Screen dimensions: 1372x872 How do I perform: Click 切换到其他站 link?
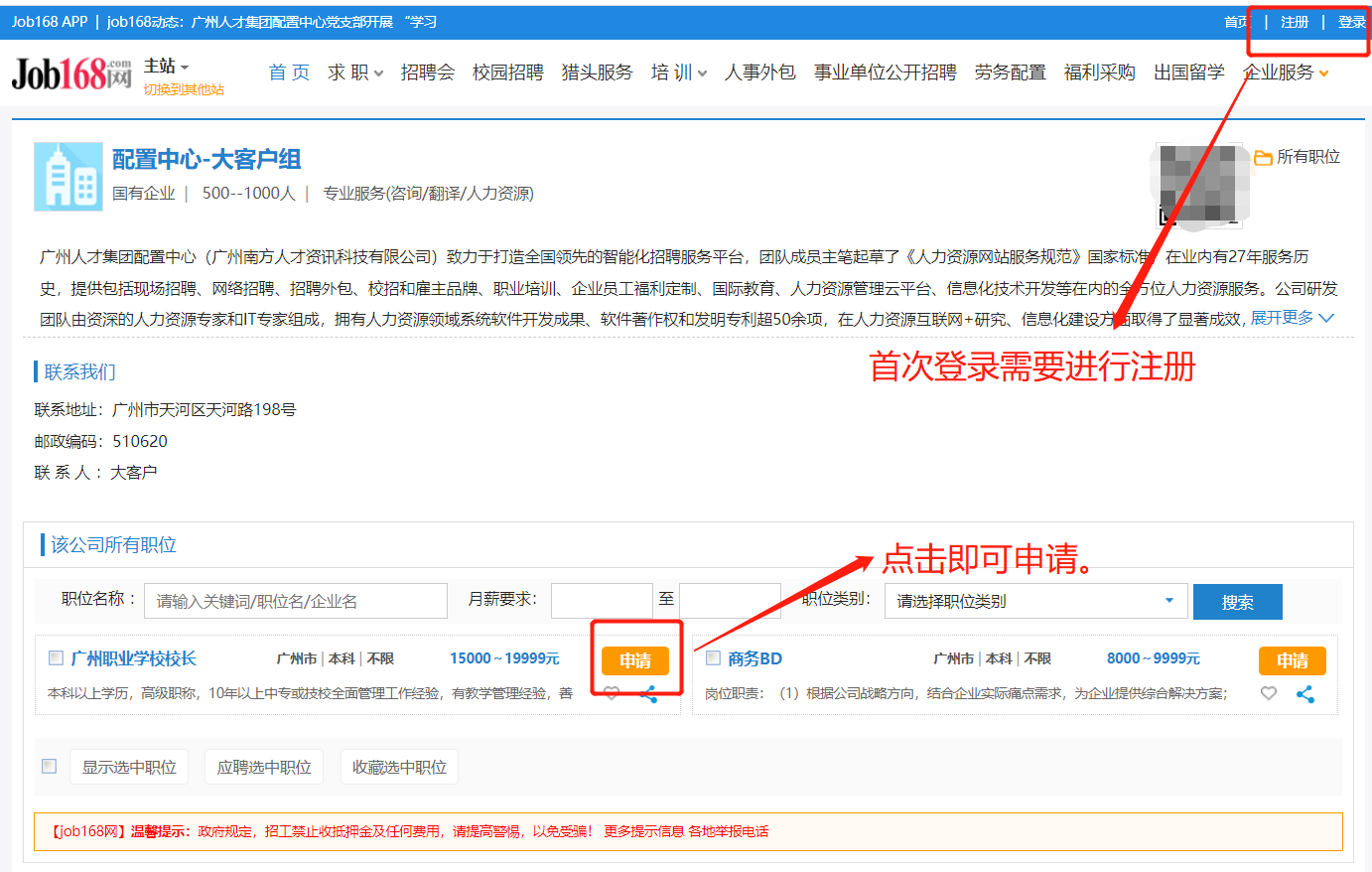[x=184, y=89]
